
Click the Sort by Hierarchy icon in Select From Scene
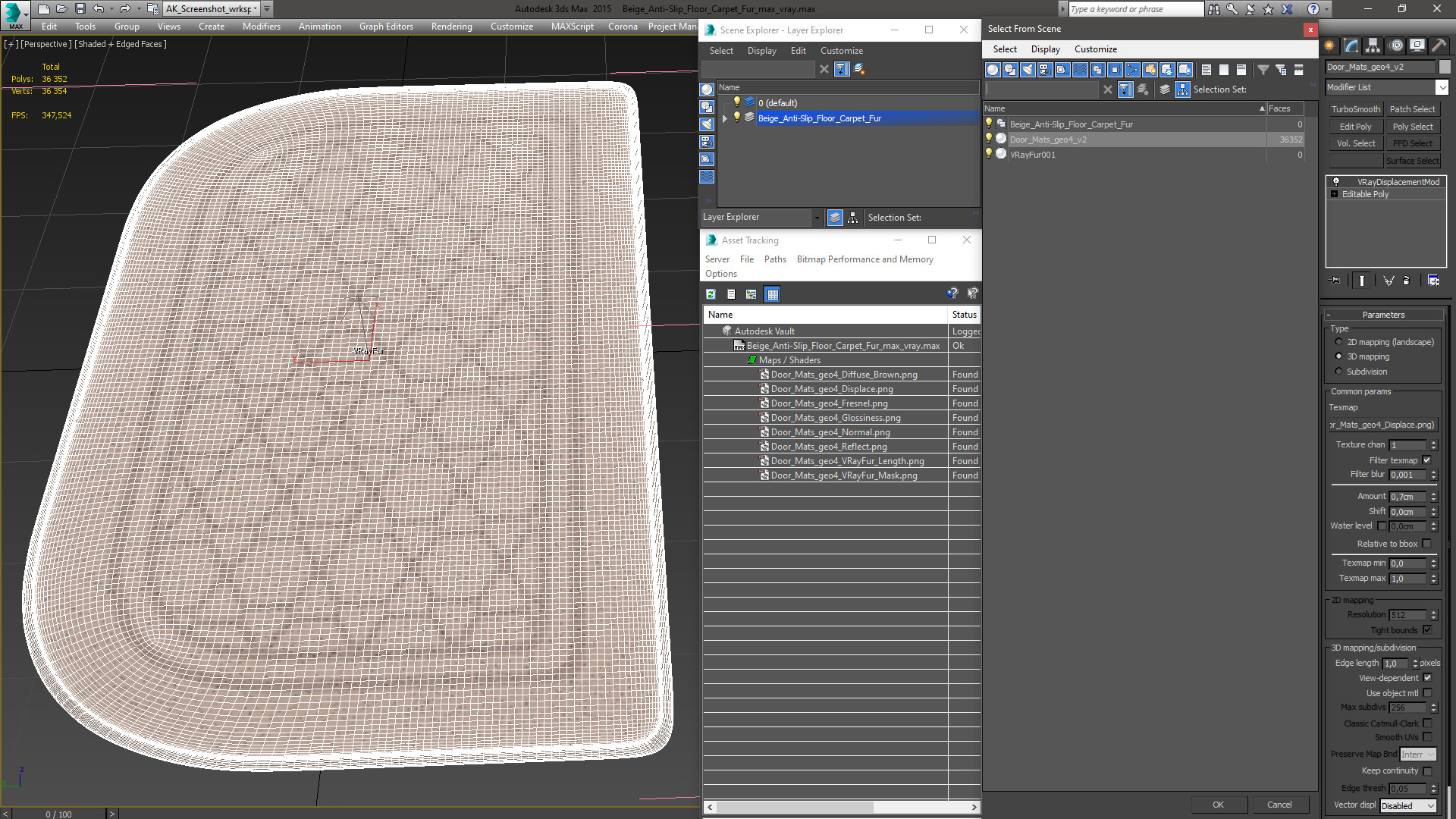click(1183, 89)
